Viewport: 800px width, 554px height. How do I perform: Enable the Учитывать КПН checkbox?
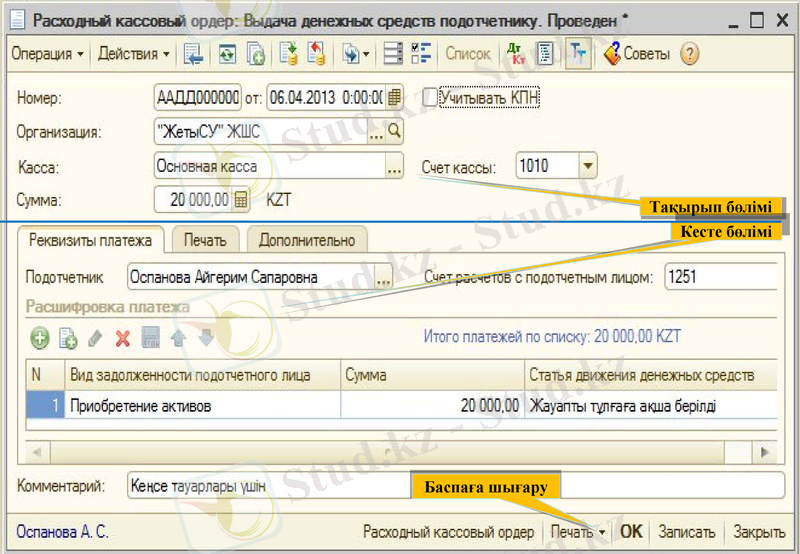[x=431, y=97]
